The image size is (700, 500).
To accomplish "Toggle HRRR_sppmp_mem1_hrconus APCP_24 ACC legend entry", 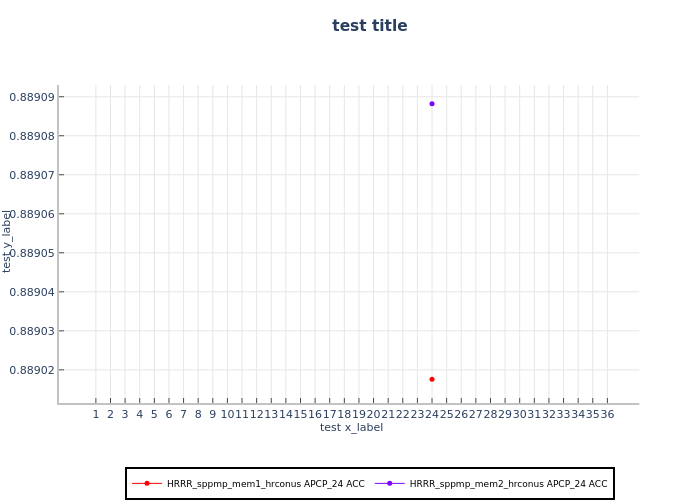I will click(265, 484).
